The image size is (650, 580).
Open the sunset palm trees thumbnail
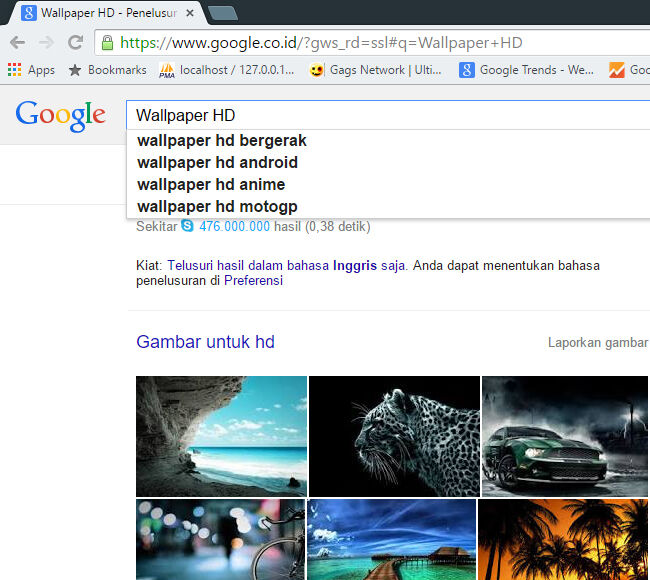[x=563, y=539]
